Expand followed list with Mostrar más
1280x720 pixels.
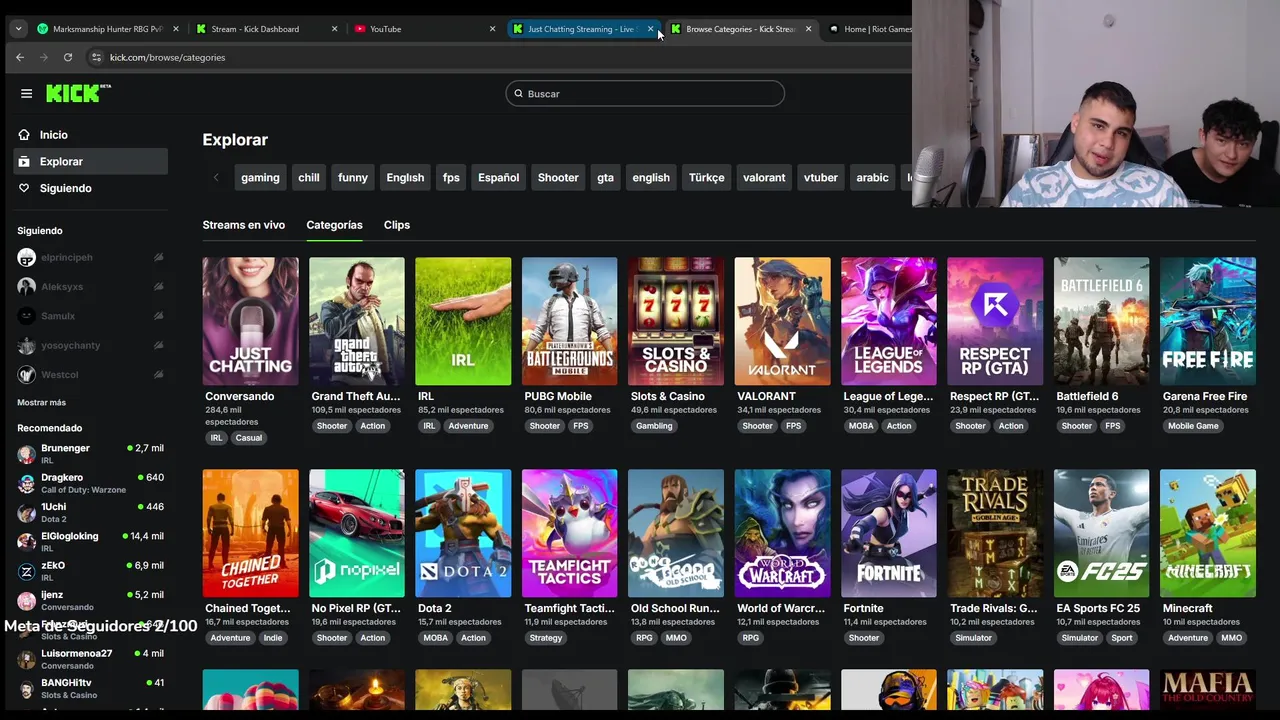41,402
